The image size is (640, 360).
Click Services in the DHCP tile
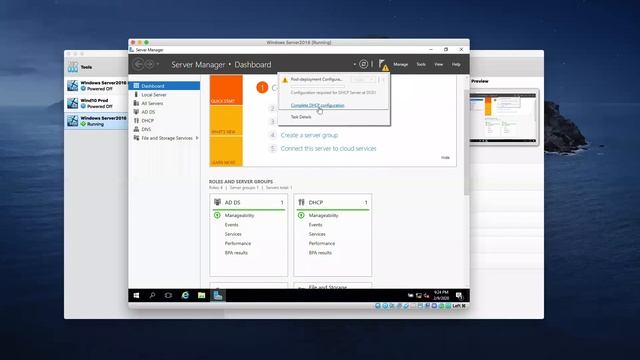317,234
